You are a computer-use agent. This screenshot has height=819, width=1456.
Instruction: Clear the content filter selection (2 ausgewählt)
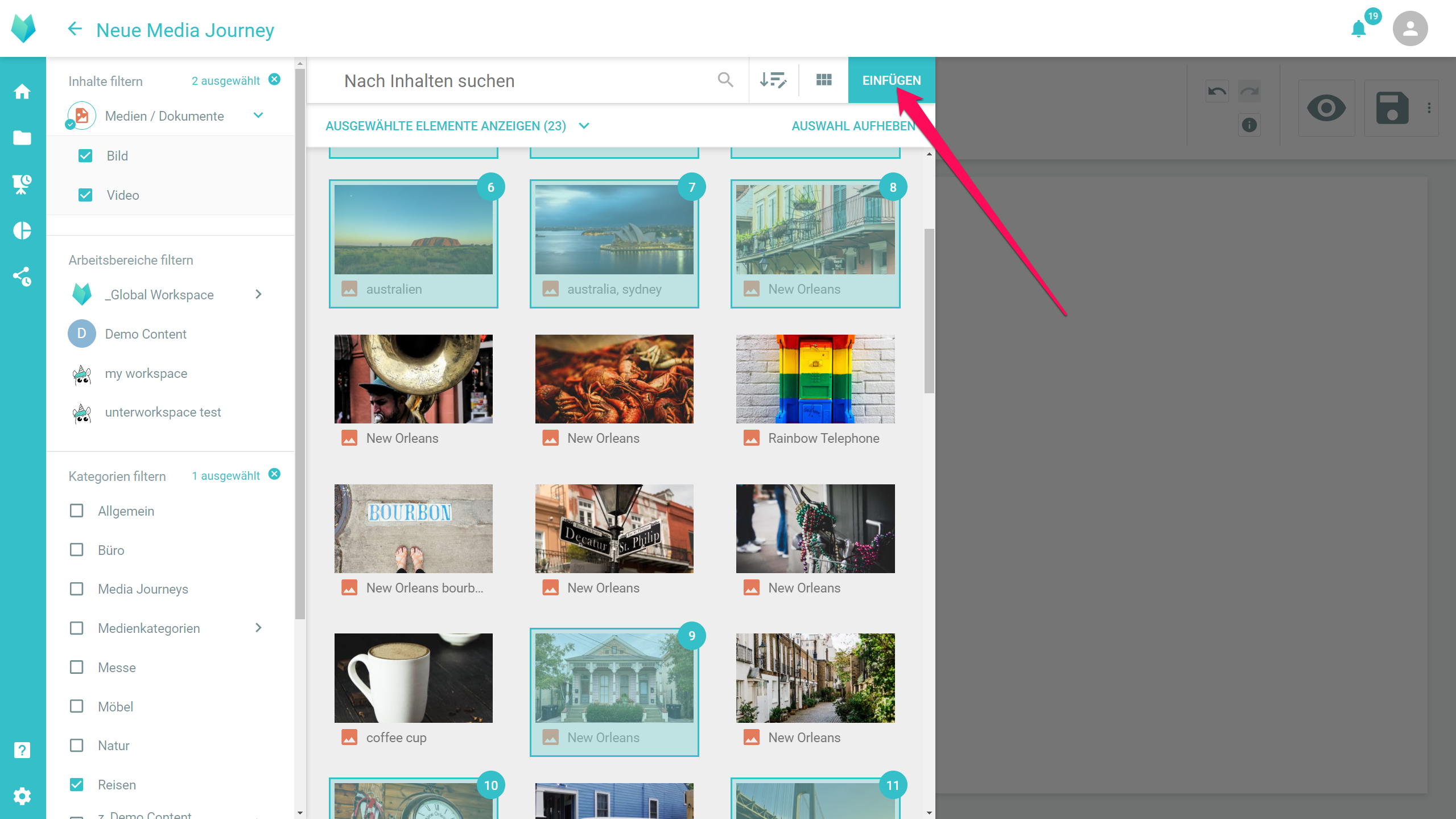(x=274, y=79)
